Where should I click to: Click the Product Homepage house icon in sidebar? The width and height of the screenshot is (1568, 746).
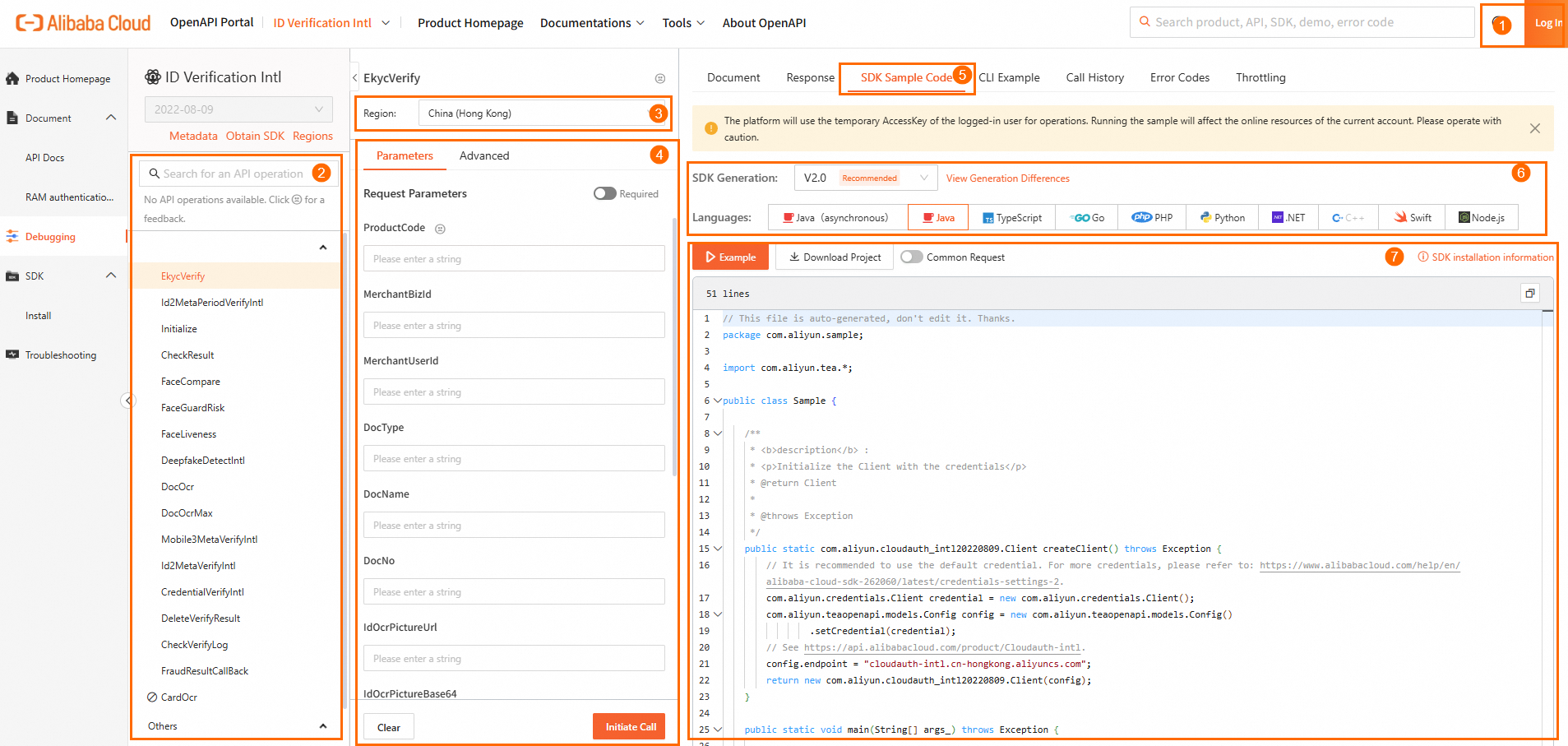click(x=12, y=79)
